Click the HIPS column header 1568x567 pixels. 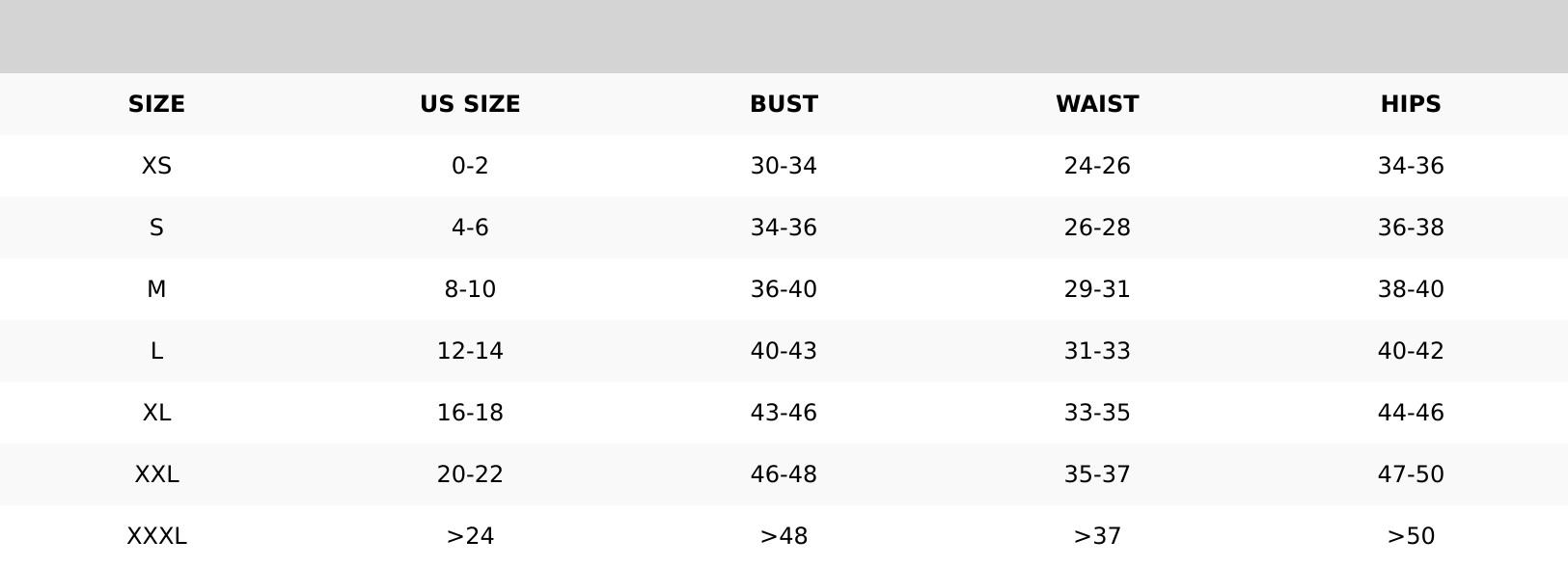click(1411, 104)
